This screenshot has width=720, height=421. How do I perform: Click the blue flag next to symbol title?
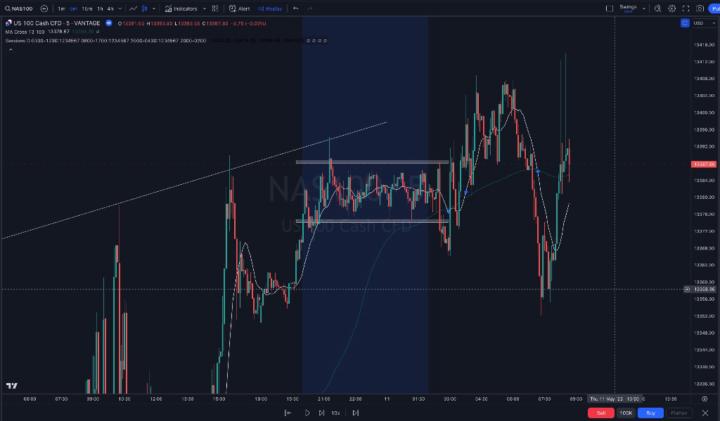[x=109, y=23]
